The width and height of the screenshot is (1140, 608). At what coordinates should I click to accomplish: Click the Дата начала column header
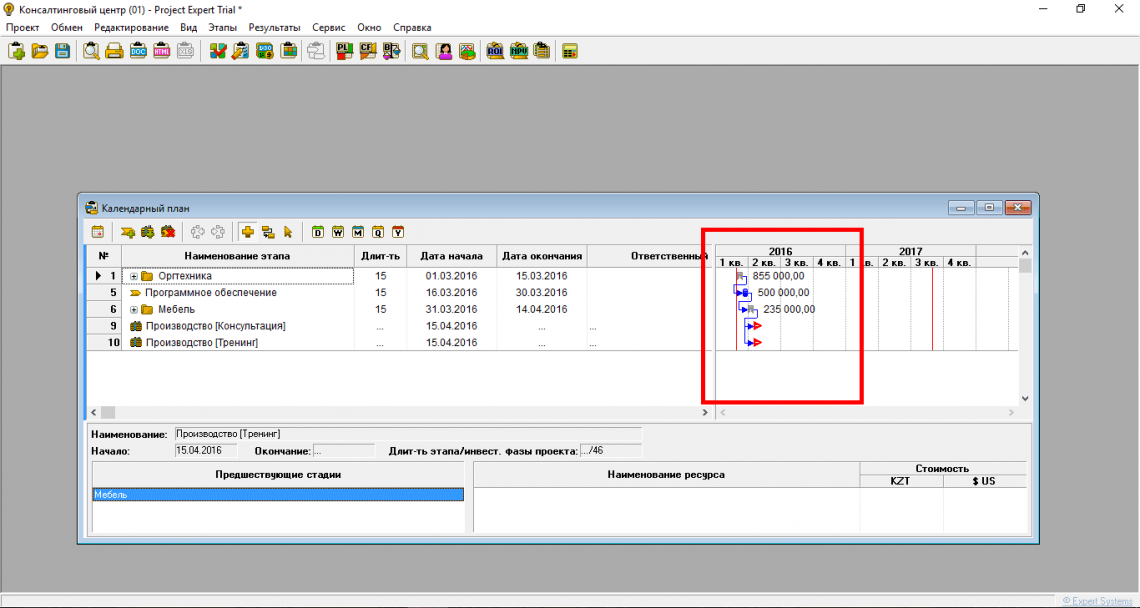click(x=451, y=256)
